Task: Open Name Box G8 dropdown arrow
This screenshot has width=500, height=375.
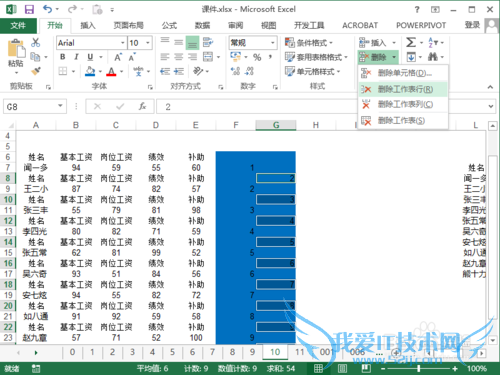Action: [60, 106]
